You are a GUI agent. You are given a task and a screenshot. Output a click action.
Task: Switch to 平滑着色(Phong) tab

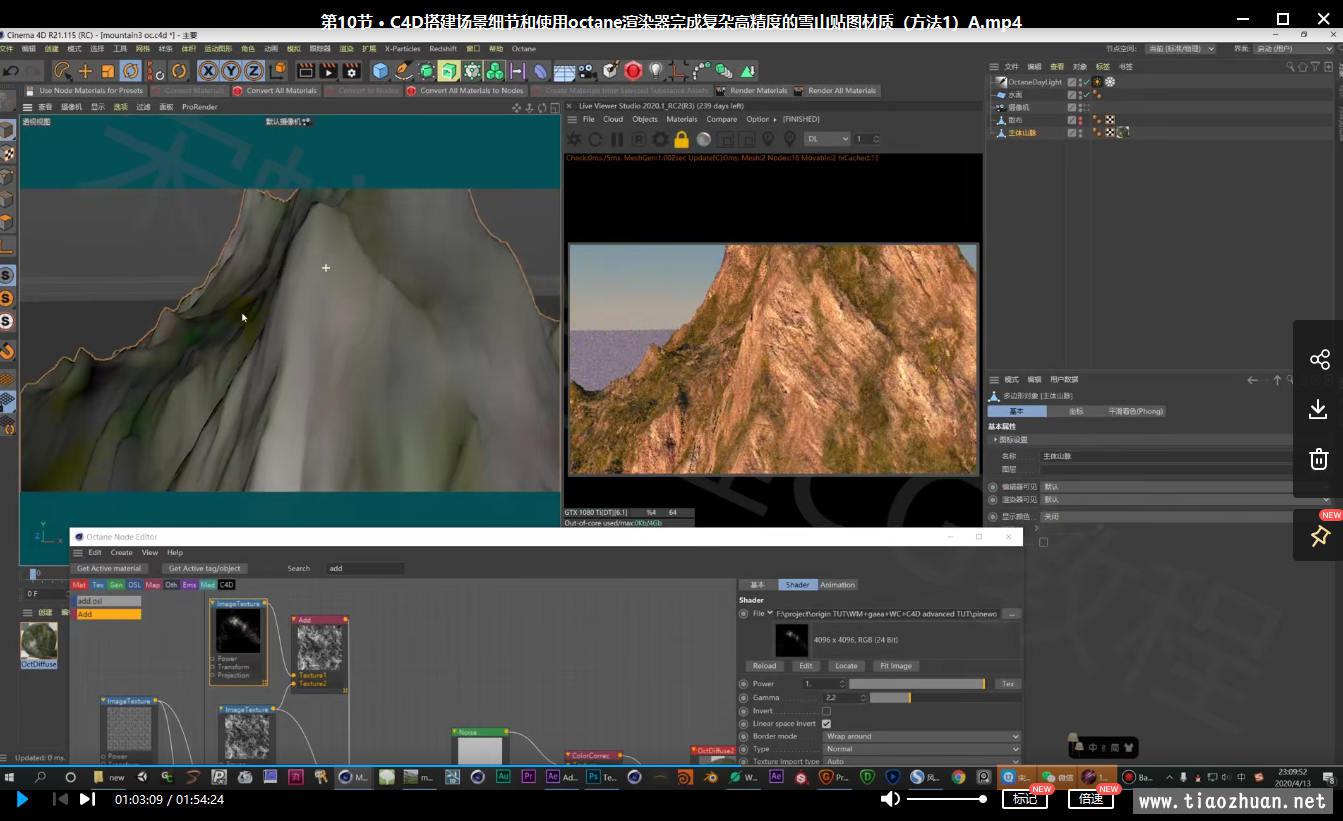tap(1135, 411)
